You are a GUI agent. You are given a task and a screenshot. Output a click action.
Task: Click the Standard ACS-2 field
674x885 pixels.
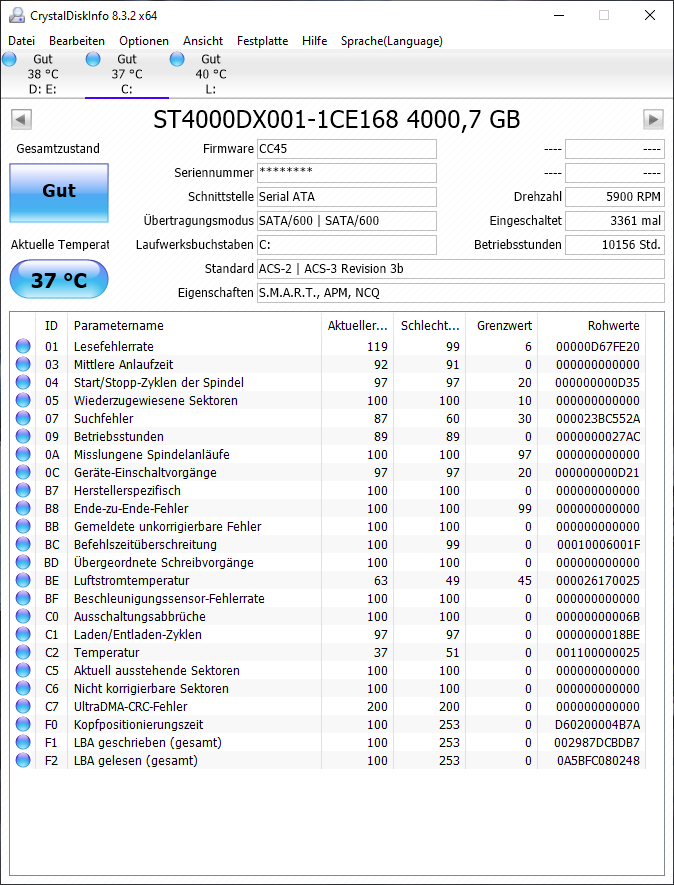[x=461, y=269]
